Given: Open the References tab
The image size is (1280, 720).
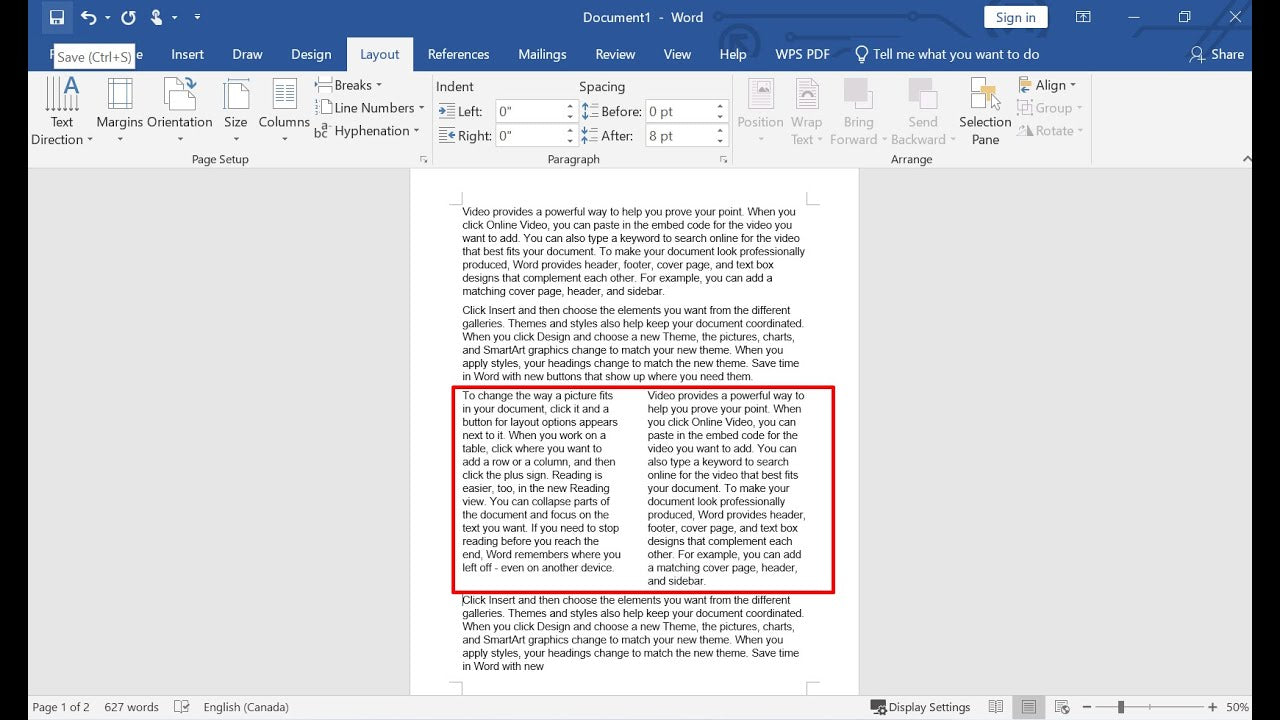Looking at the screenshot, I should point(458,54).
